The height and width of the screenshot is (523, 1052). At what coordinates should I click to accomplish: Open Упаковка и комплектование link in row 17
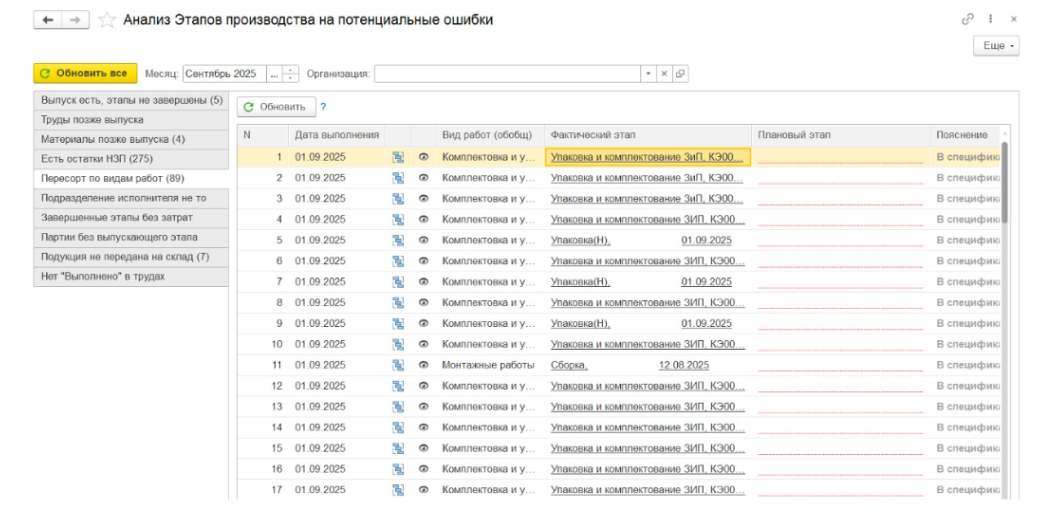click(x=647, y=489)
